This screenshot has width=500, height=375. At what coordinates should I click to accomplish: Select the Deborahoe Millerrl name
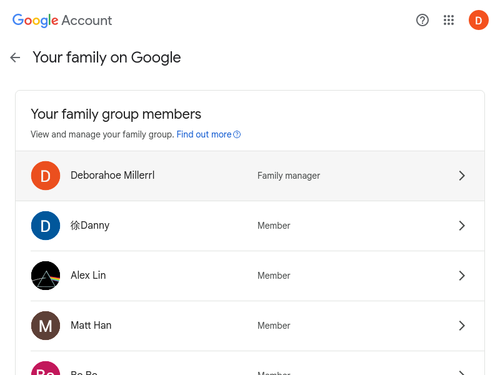(113, 175)
